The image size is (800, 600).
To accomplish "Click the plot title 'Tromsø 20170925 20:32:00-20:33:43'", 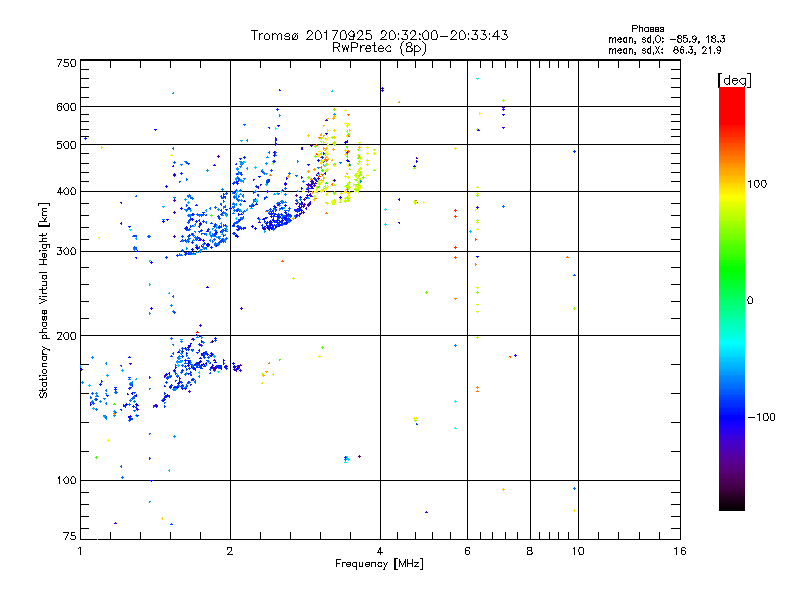I will (x=379, y=35).
